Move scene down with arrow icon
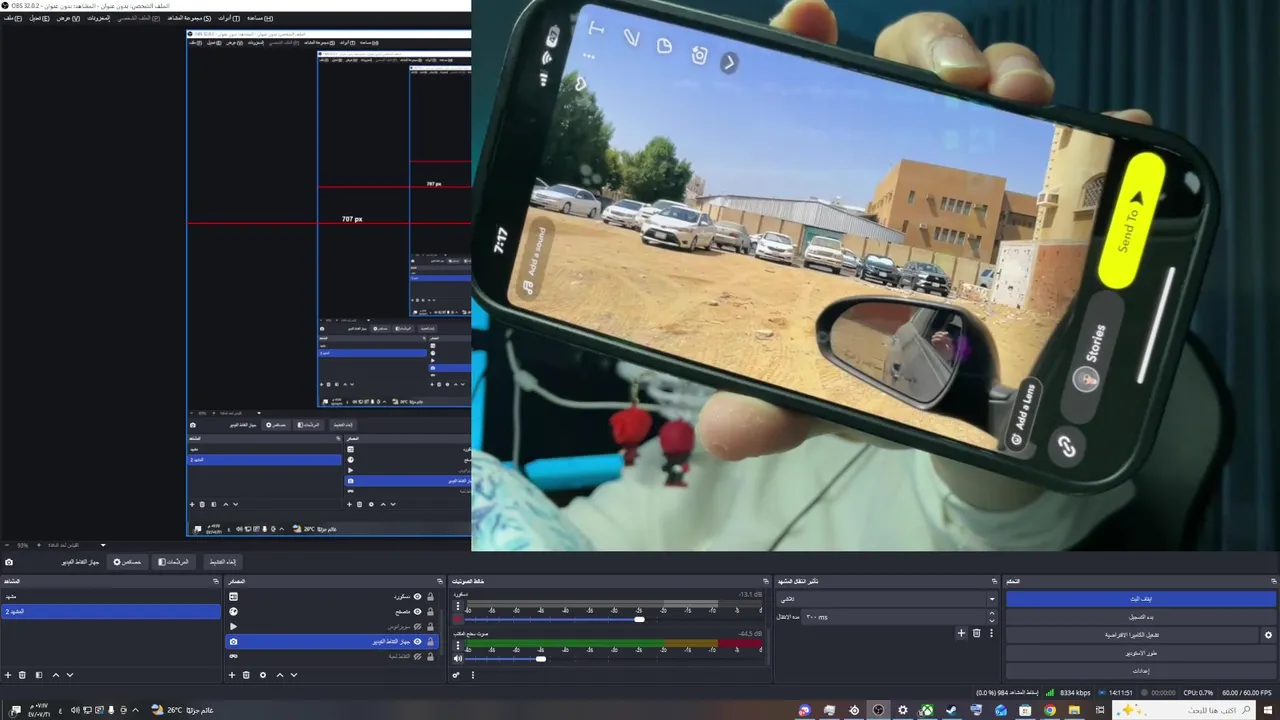The width and height of the screenshot is (1280, 720). (69, 675)
